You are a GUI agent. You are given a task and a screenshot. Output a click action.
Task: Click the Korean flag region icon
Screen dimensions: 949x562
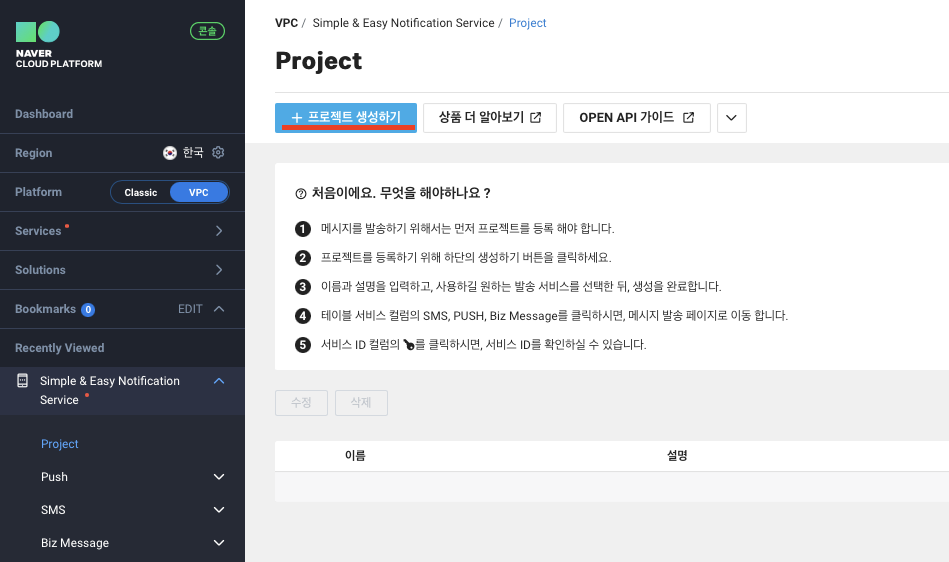point(169,153)
